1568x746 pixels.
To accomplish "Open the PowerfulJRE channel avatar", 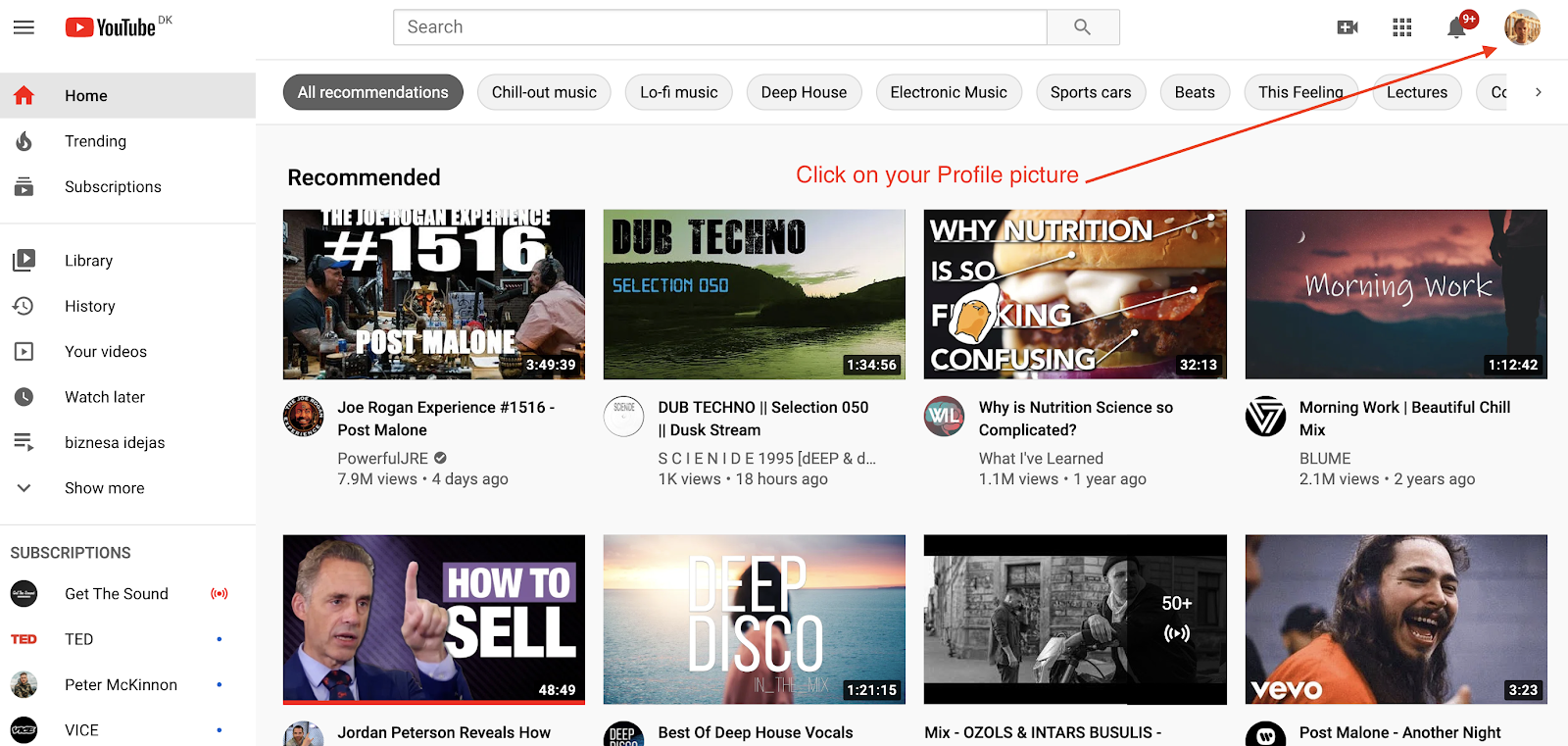I will coord(304,417).
